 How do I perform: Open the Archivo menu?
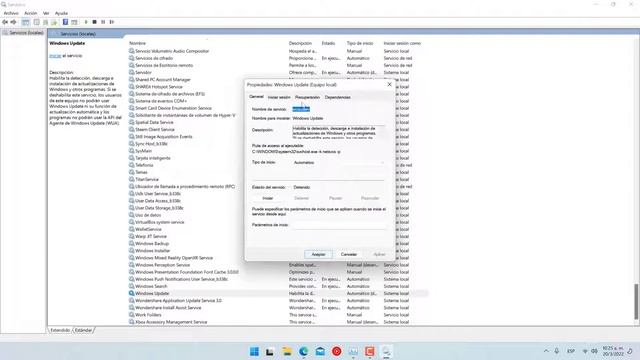11,13
